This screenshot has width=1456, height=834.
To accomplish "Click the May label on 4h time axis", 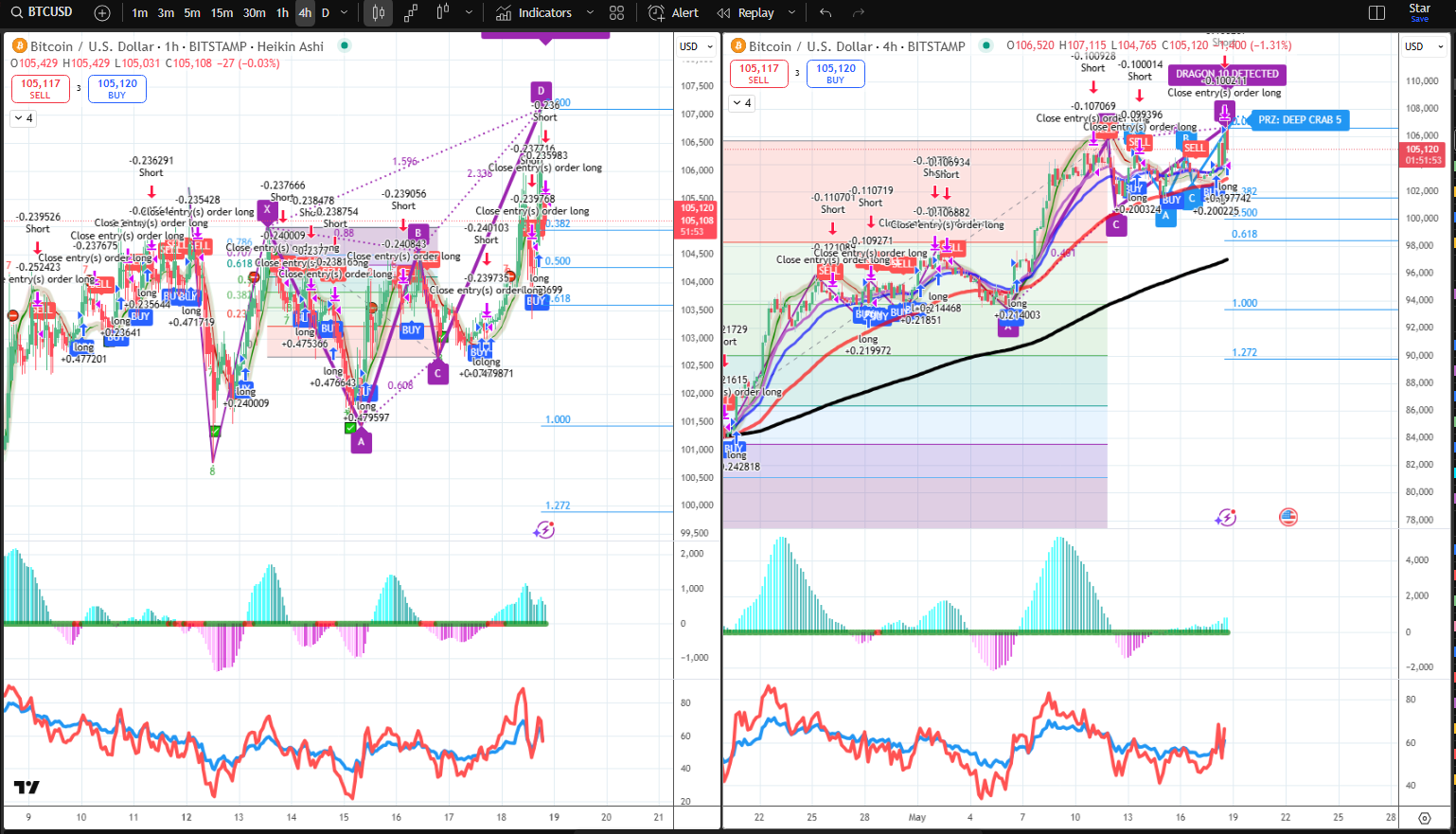I will 917,817.
